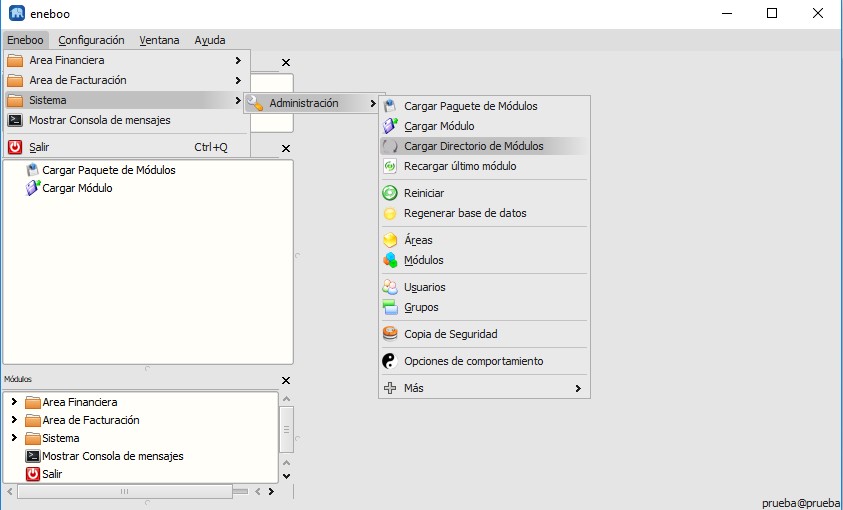Click Mostrar Consola de mensajes in Módulos tree
This screenshot has height=510, width=843.
click(113, 456)
